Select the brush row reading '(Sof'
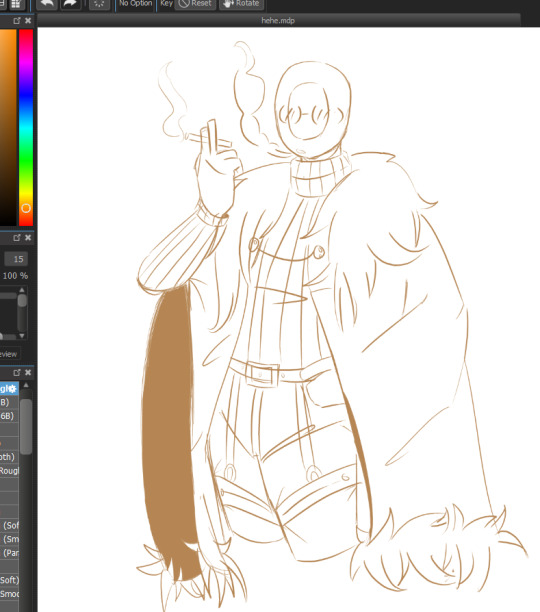This screenshot has height=612, width=540. pos(9,525)
